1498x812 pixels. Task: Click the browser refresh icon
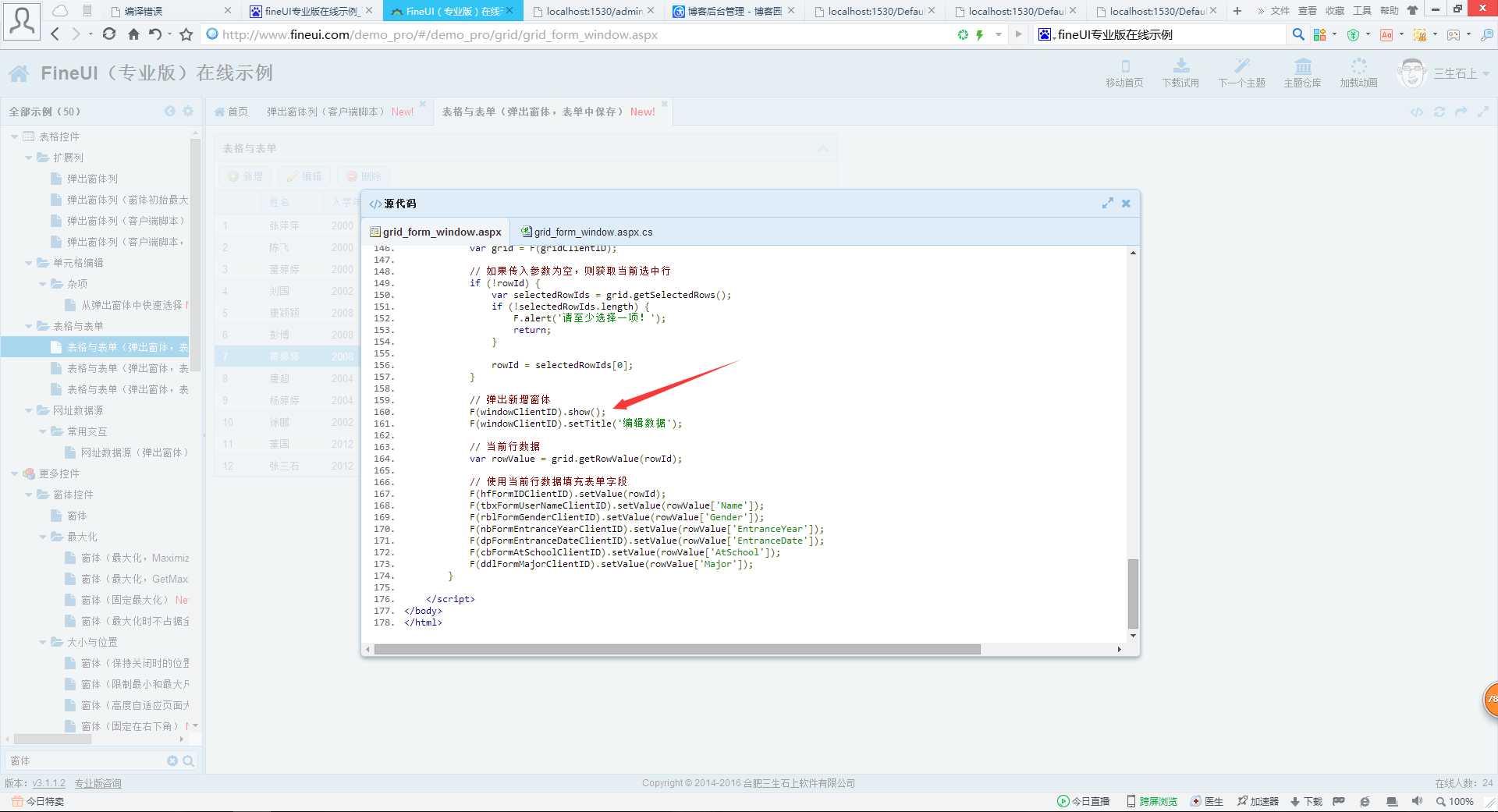109,34
